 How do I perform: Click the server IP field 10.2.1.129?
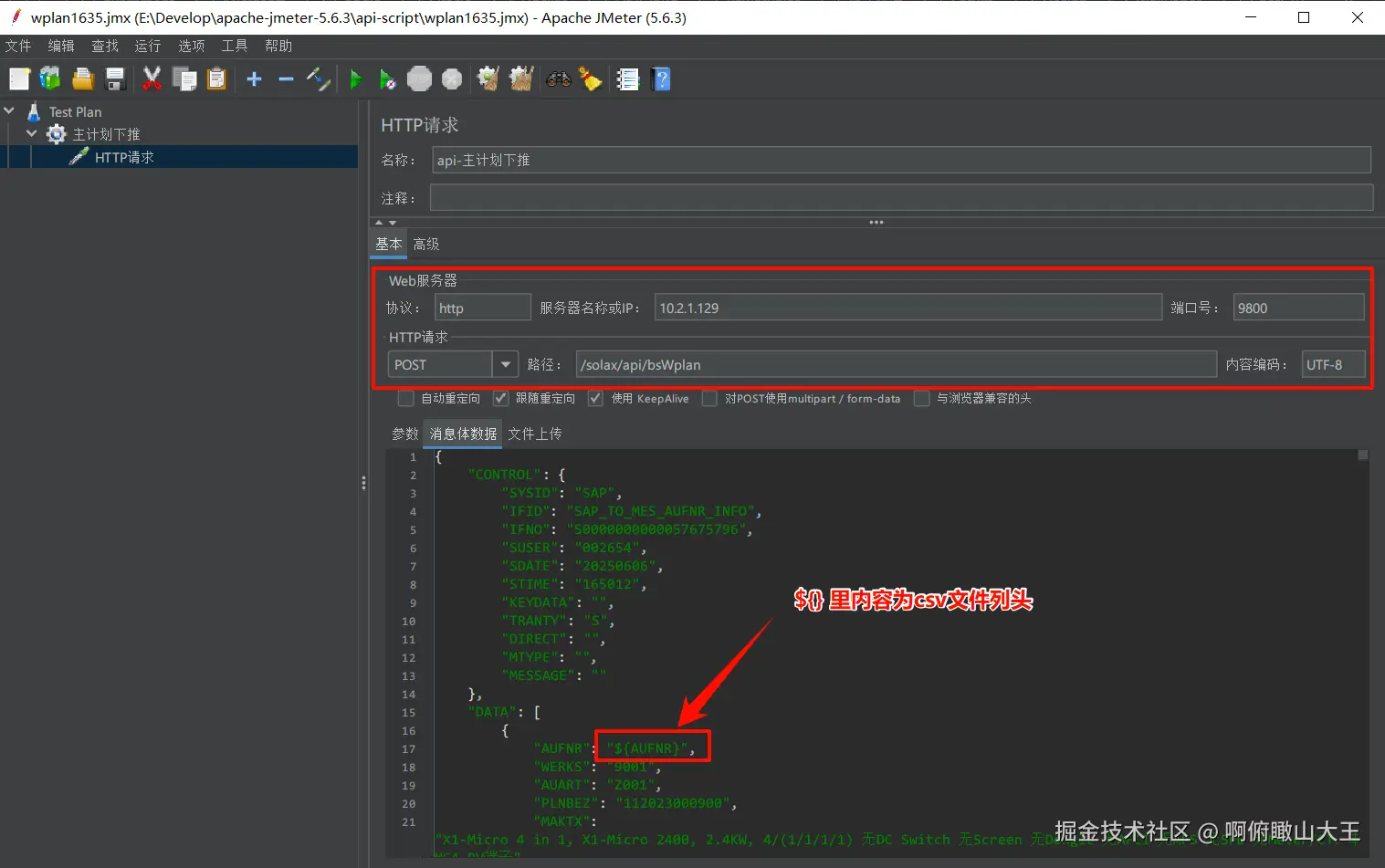pyautogui.click(x=908, y=308)
